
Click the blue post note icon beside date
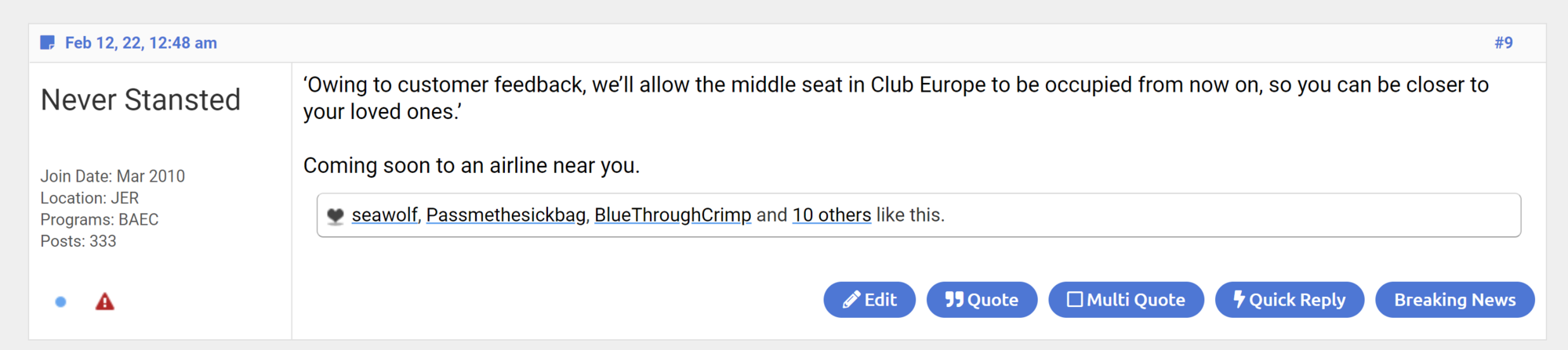48,43
